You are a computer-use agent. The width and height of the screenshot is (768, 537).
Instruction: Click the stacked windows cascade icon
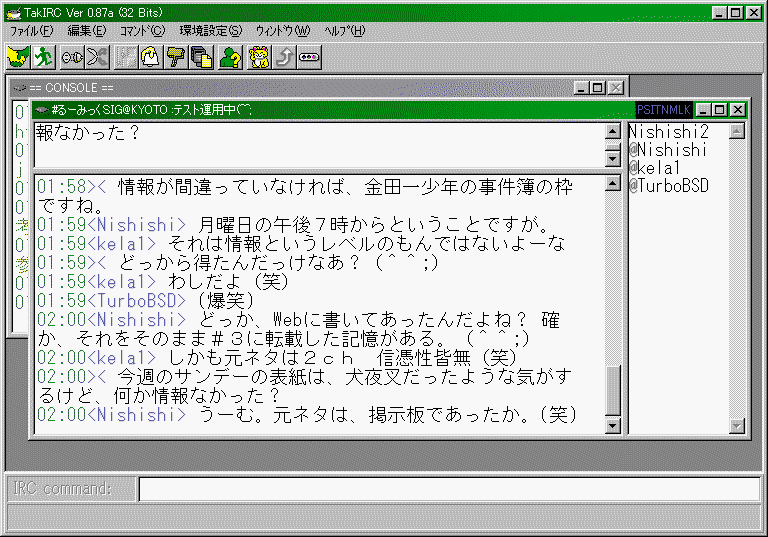[203, 57]
